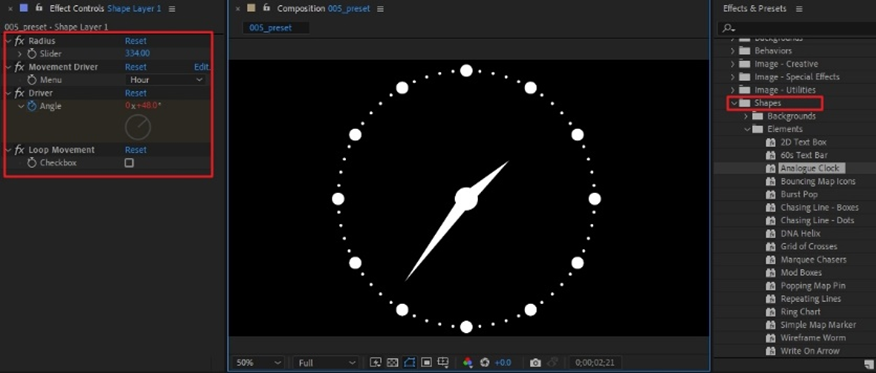Expand the Slider property

[20, 54]
